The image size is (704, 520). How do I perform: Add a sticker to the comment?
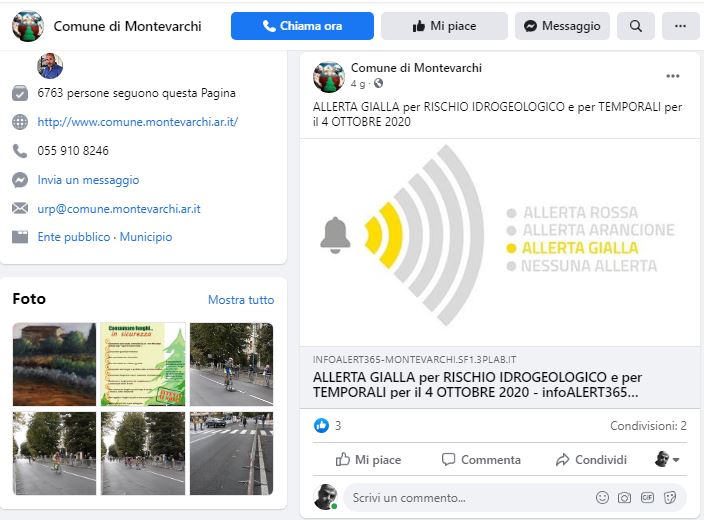coord(669,498)
